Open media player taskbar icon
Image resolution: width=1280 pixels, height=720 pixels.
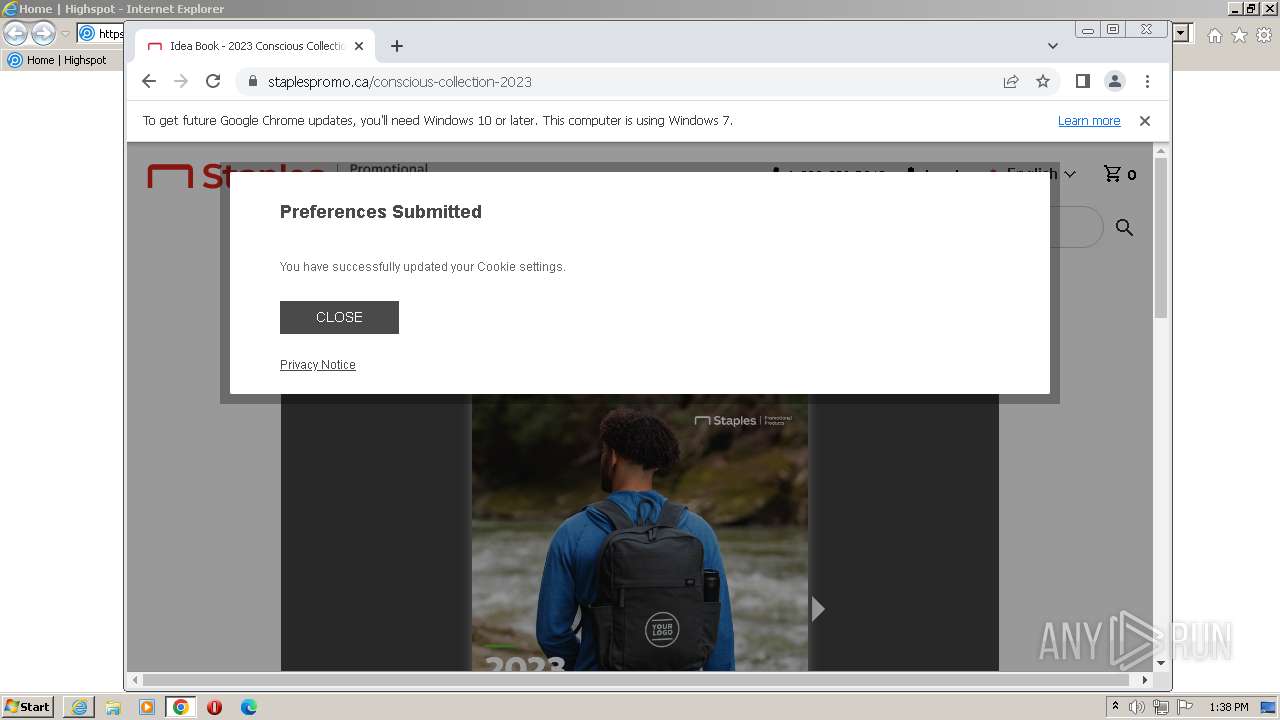click(147, 707)
